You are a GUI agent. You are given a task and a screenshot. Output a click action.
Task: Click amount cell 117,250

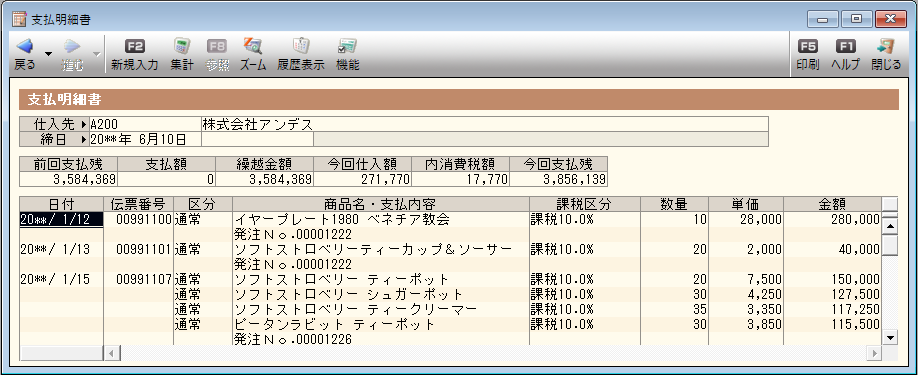pyautogui.click(x=832, y=309)
